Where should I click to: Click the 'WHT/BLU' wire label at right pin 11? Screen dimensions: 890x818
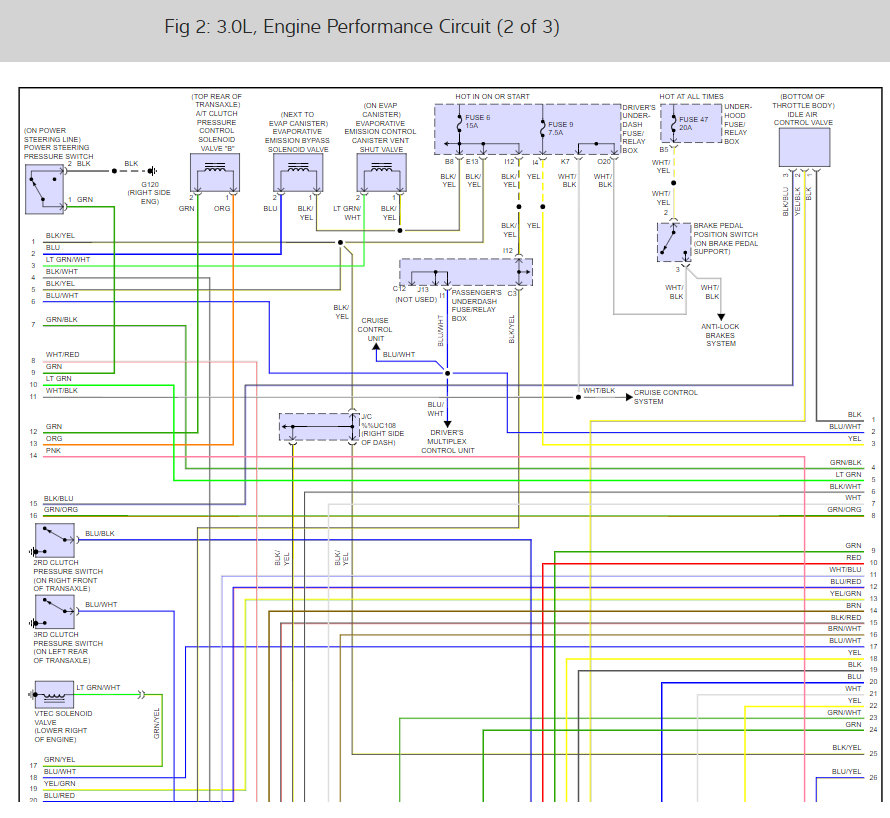tap(845, 569)
